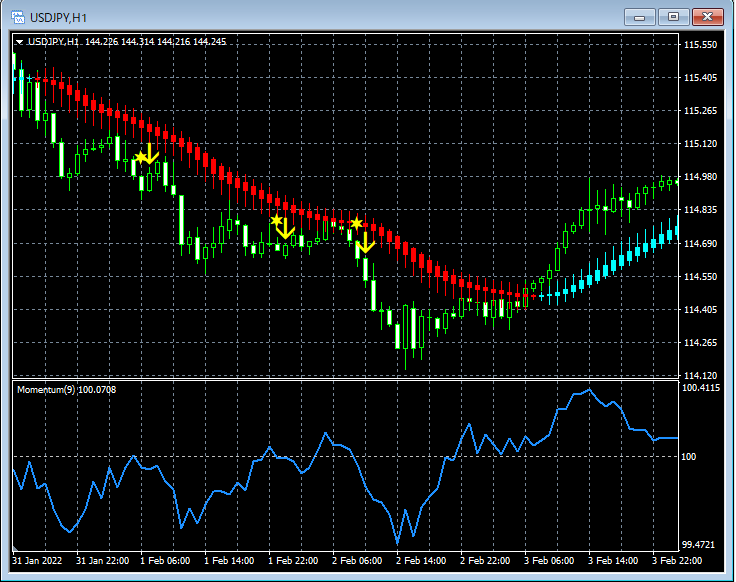Click the 114.690 price scale label

[700, 243]
